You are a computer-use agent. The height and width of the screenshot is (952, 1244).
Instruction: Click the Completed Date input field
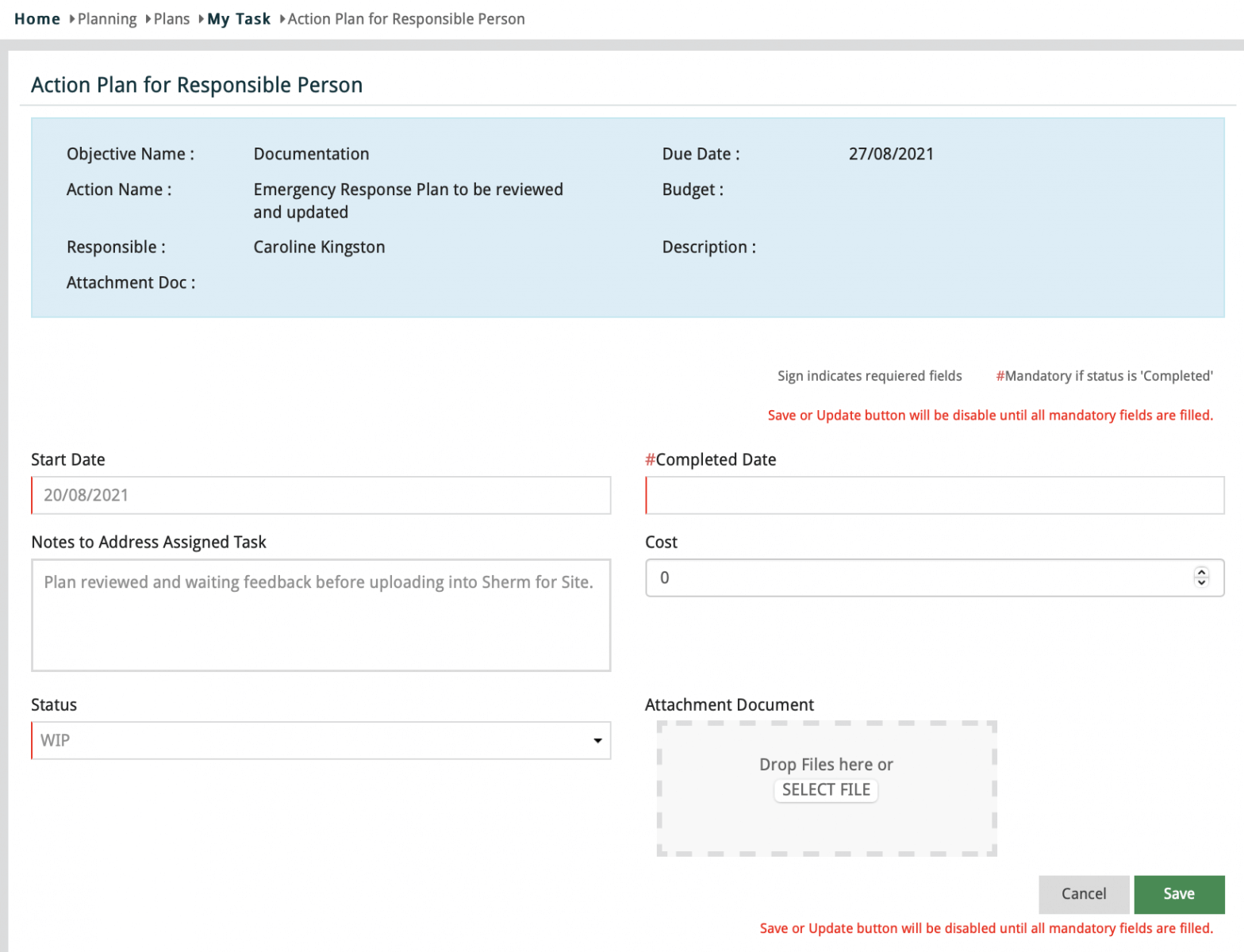tap(935, 495)
